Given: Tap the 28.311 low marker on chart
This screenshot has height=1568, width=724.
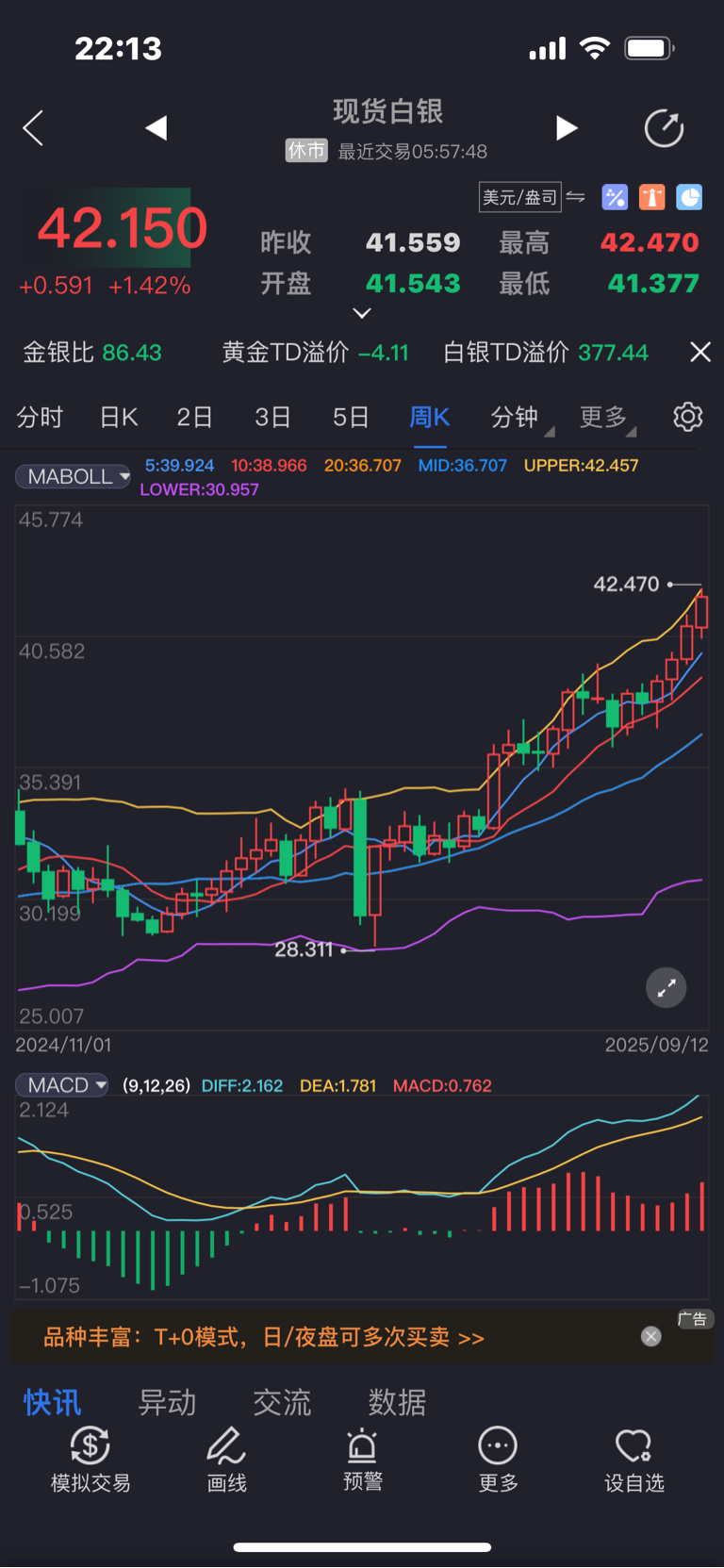Looking at the screenshot, I should coord(304,949).
